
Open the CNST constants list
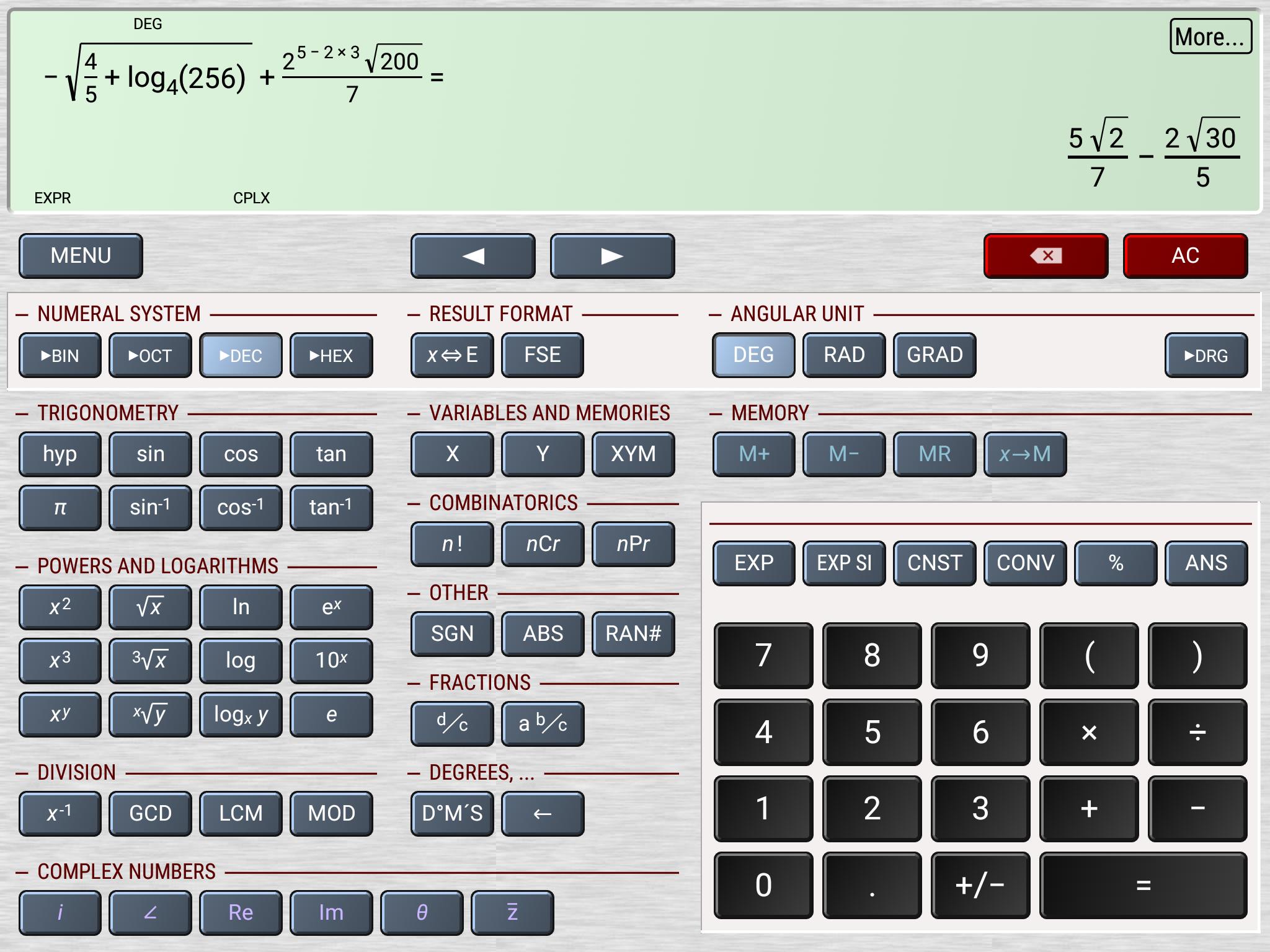(934, 563)
